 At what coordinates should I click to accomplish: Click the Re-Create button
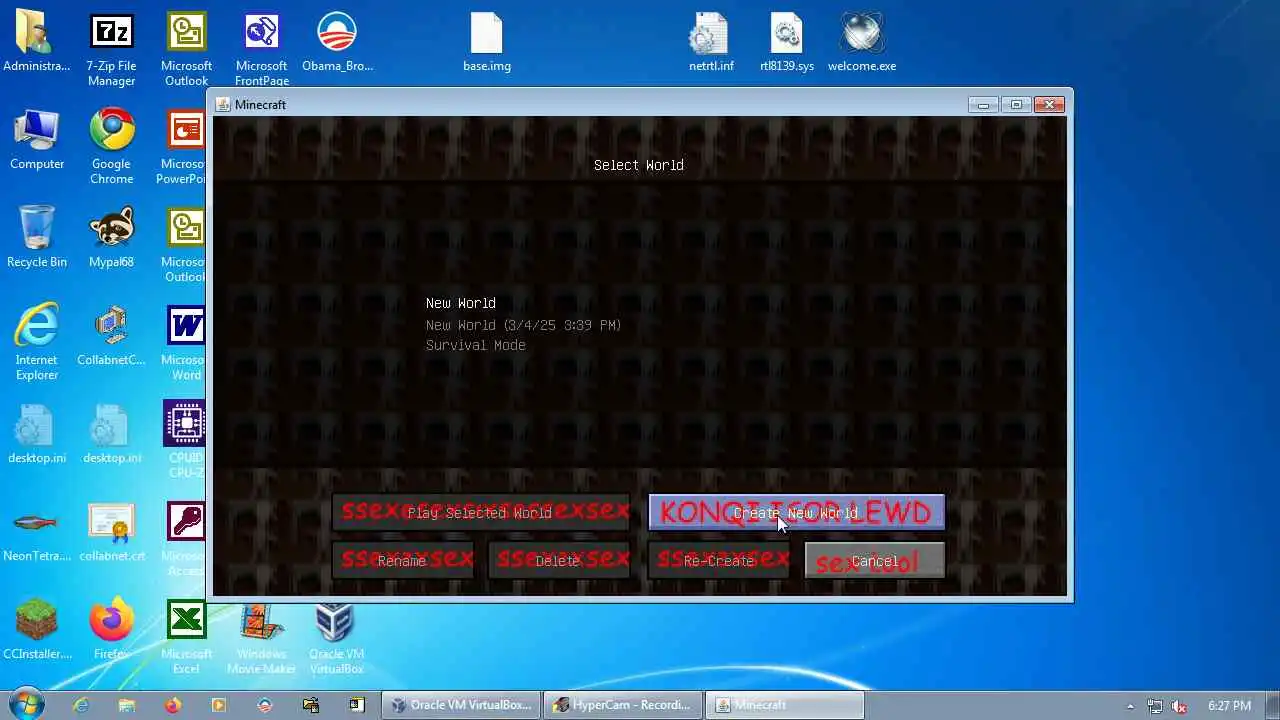(719, 561)
